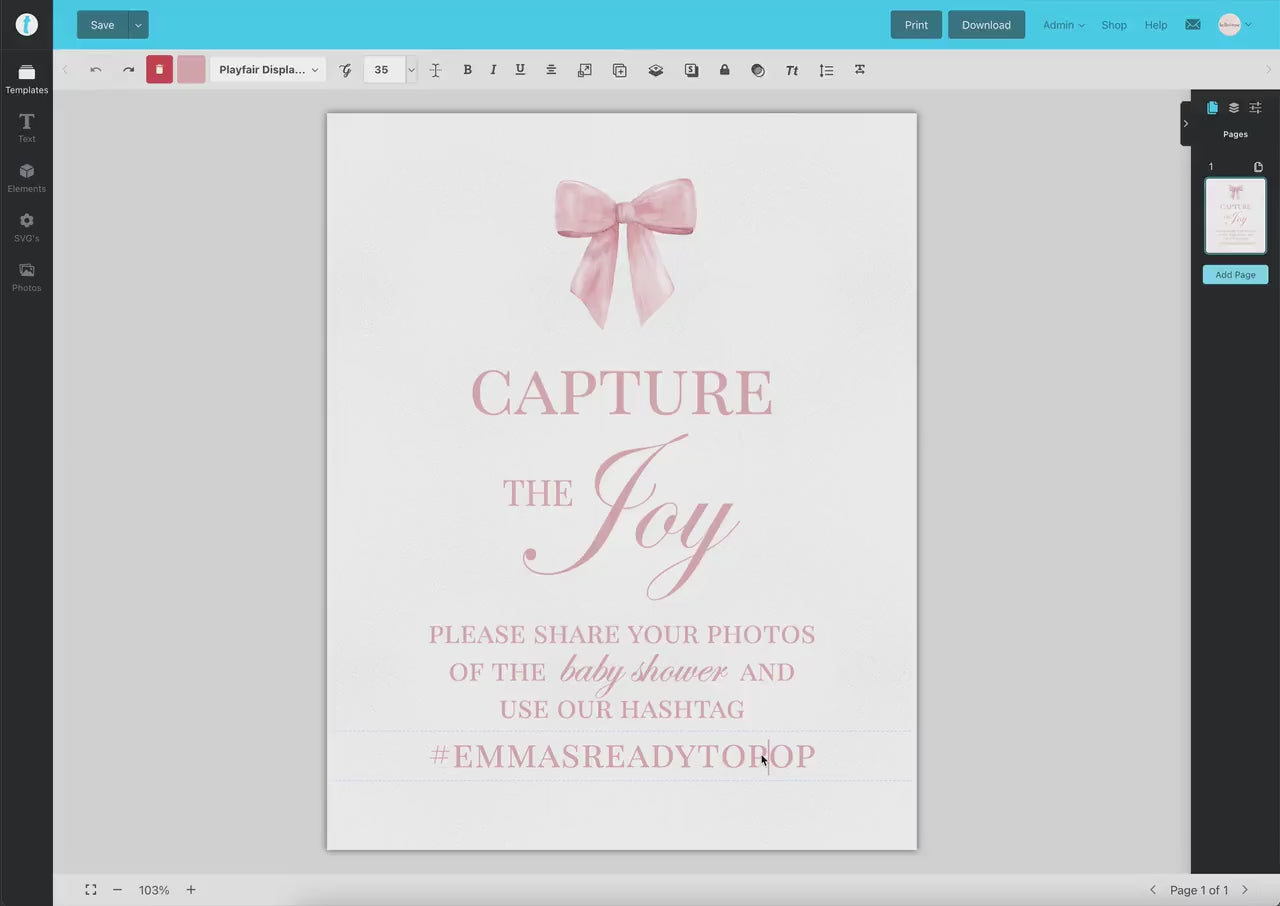Click the app logo in top-left corner
The image size is (1280, 906).
coord(27,25)
